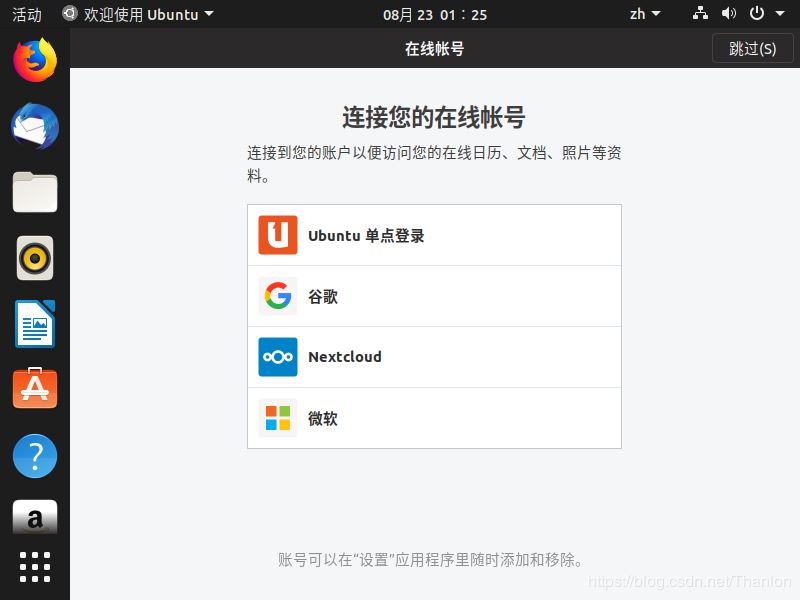
Task: Click 活动 in the top bar
Action: (x=27, y=14)
